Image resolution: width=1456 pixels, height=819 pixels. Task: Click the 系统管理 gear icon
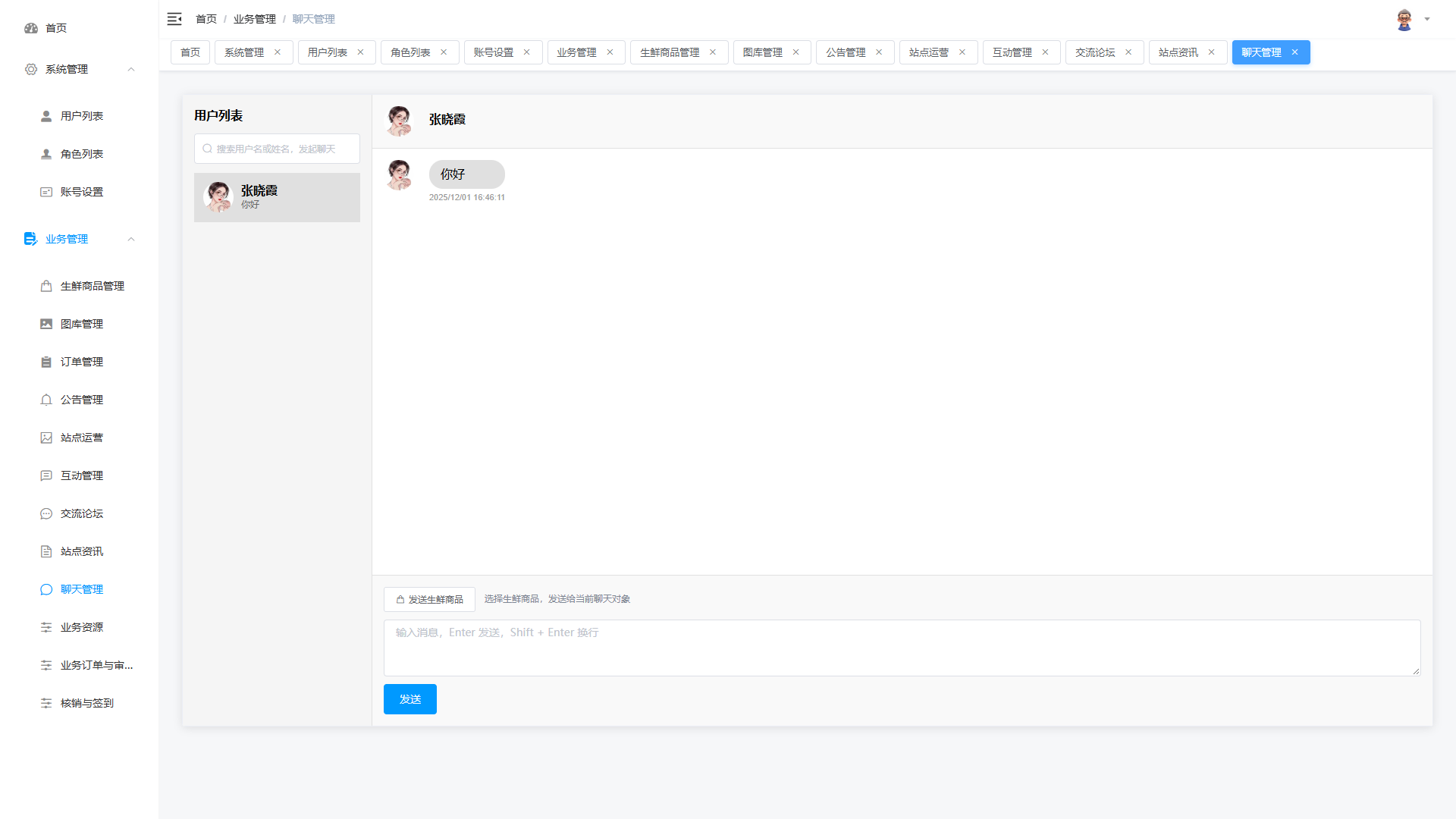pyautogui.click(x=31, y=69)
